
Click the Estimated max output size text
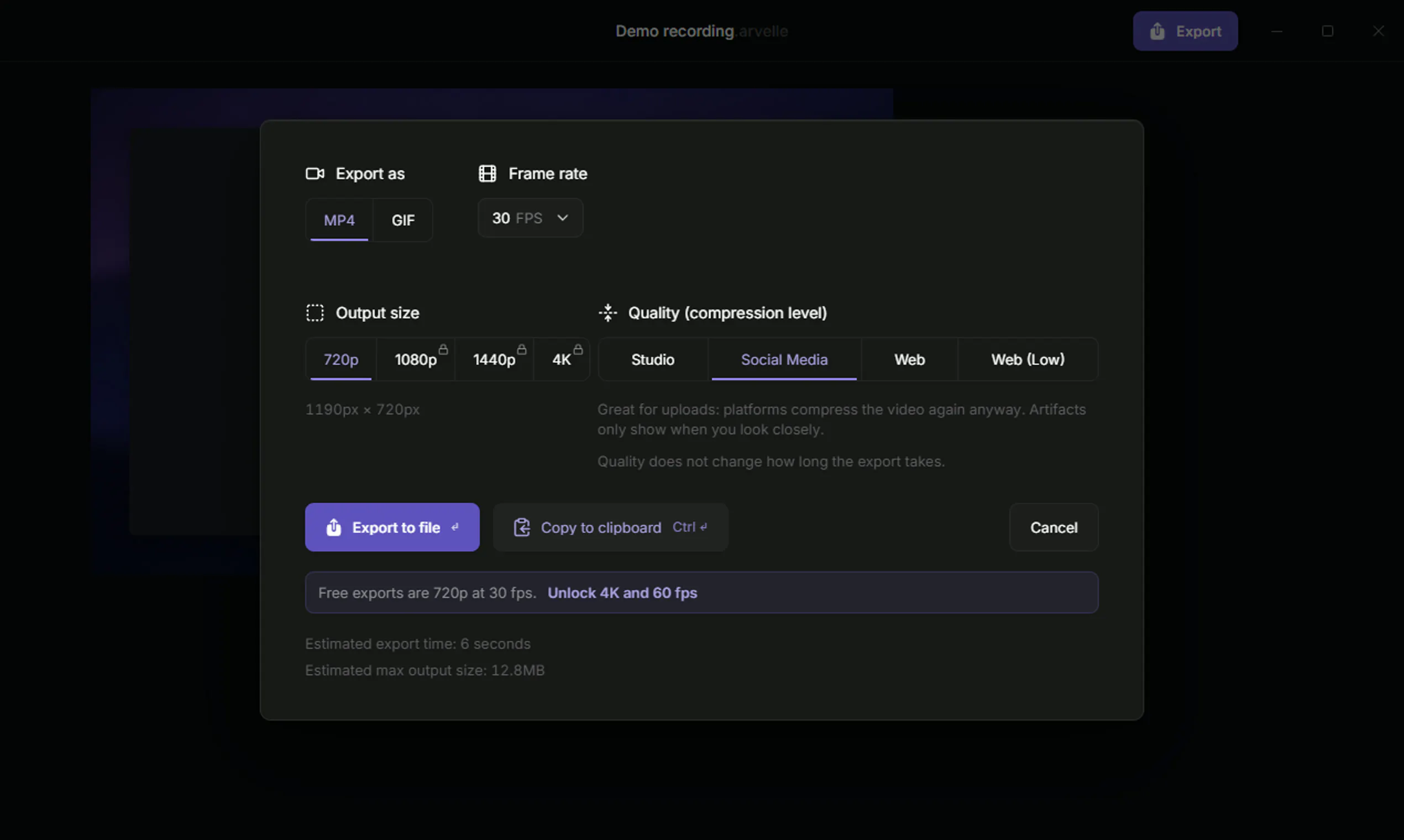tap(425, 670)
